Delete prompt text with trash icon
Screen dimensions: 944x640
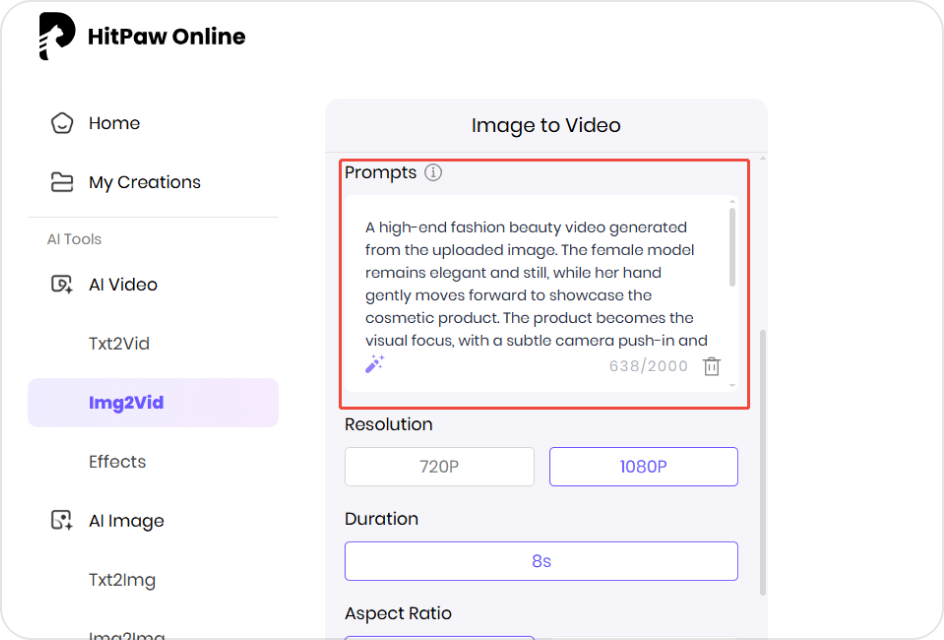711,366
